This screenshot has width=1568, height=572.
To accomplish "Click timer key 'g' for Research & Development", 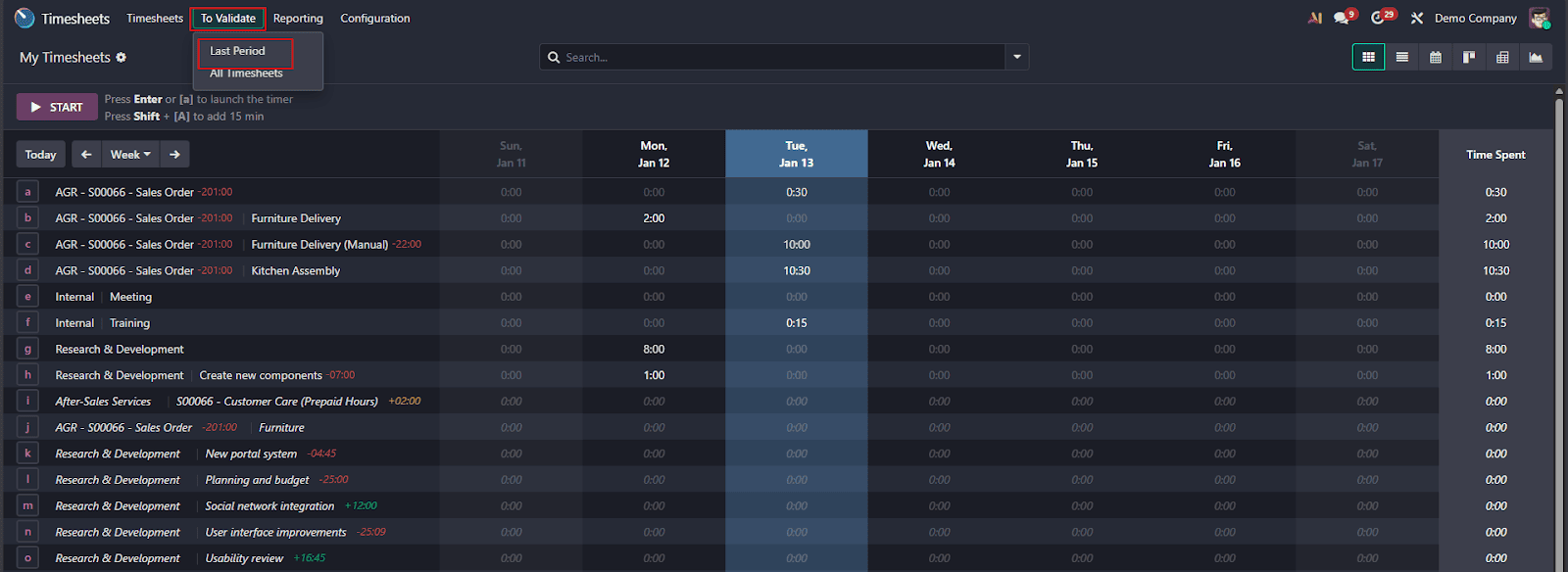I will [27, 349].
